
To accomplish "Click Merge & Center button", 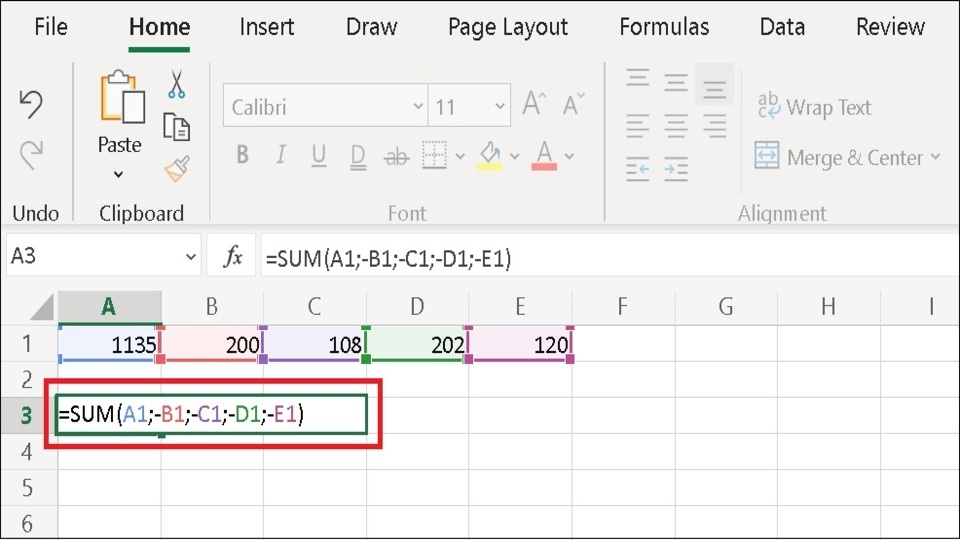I will coord(839,157).
